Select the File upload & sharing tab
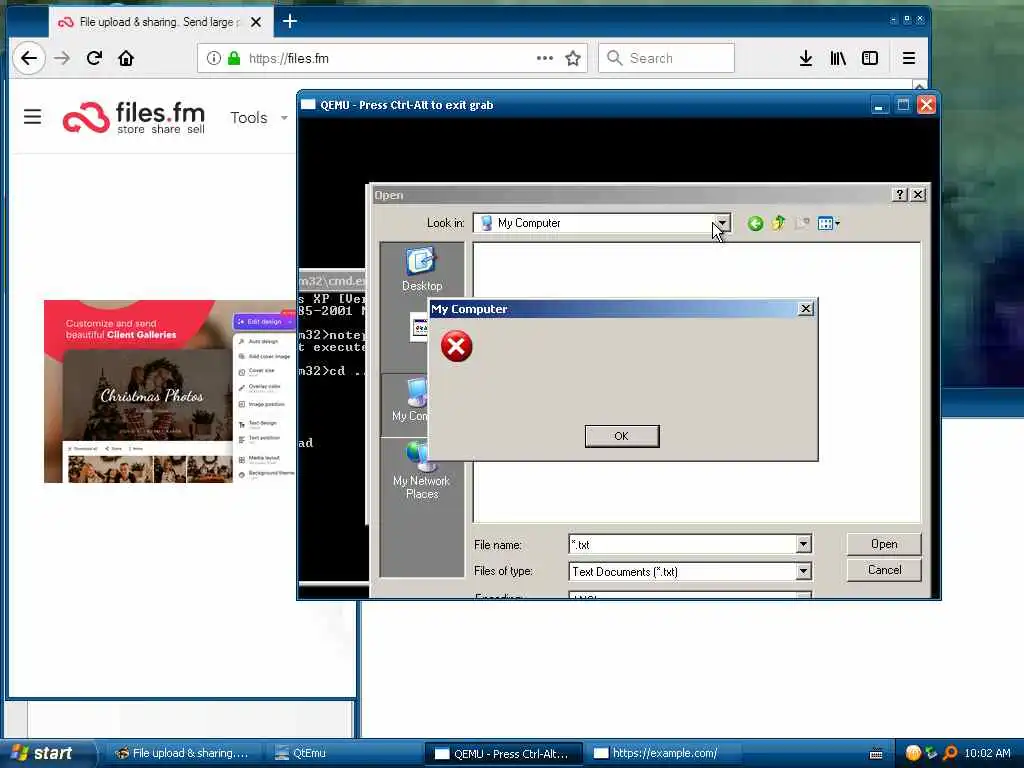The height and width of the screenshot is (768, 1024). [x=159, y=22]
